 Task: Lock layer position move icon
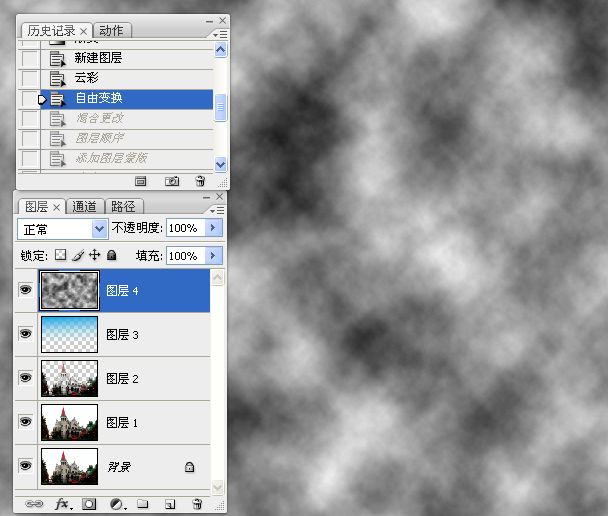tap(94, 255)
